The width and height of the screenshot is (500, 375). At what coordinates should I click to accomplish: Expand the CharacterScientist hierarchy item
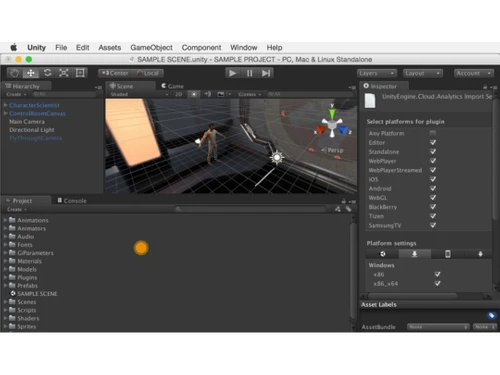coord(6,105)
